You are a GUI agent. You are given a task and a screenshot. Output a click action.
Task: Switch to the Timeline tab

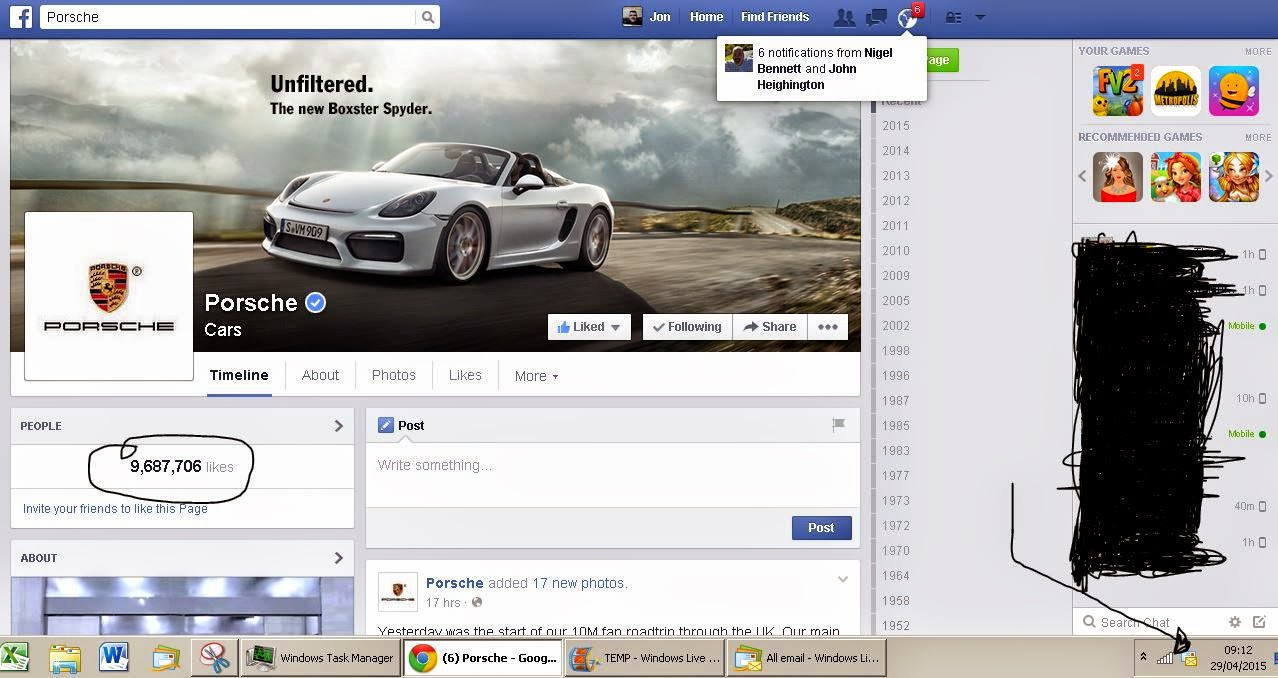coord(239,375)
